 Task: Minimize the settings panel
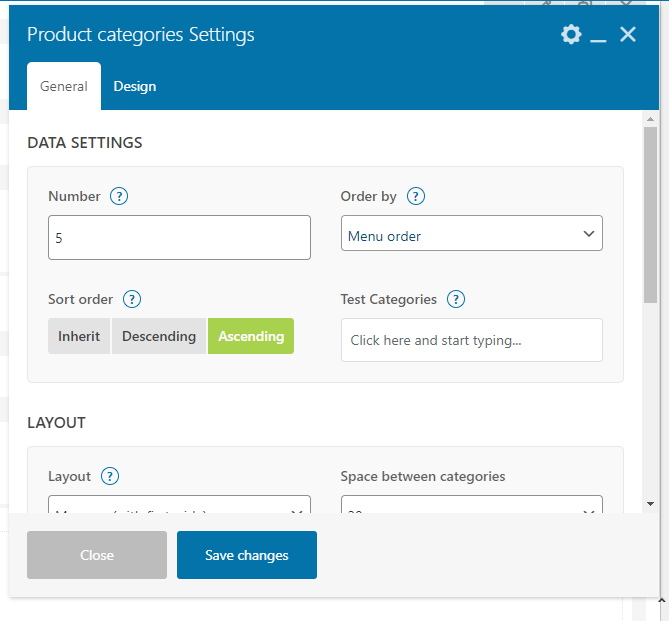click(599, 36)
